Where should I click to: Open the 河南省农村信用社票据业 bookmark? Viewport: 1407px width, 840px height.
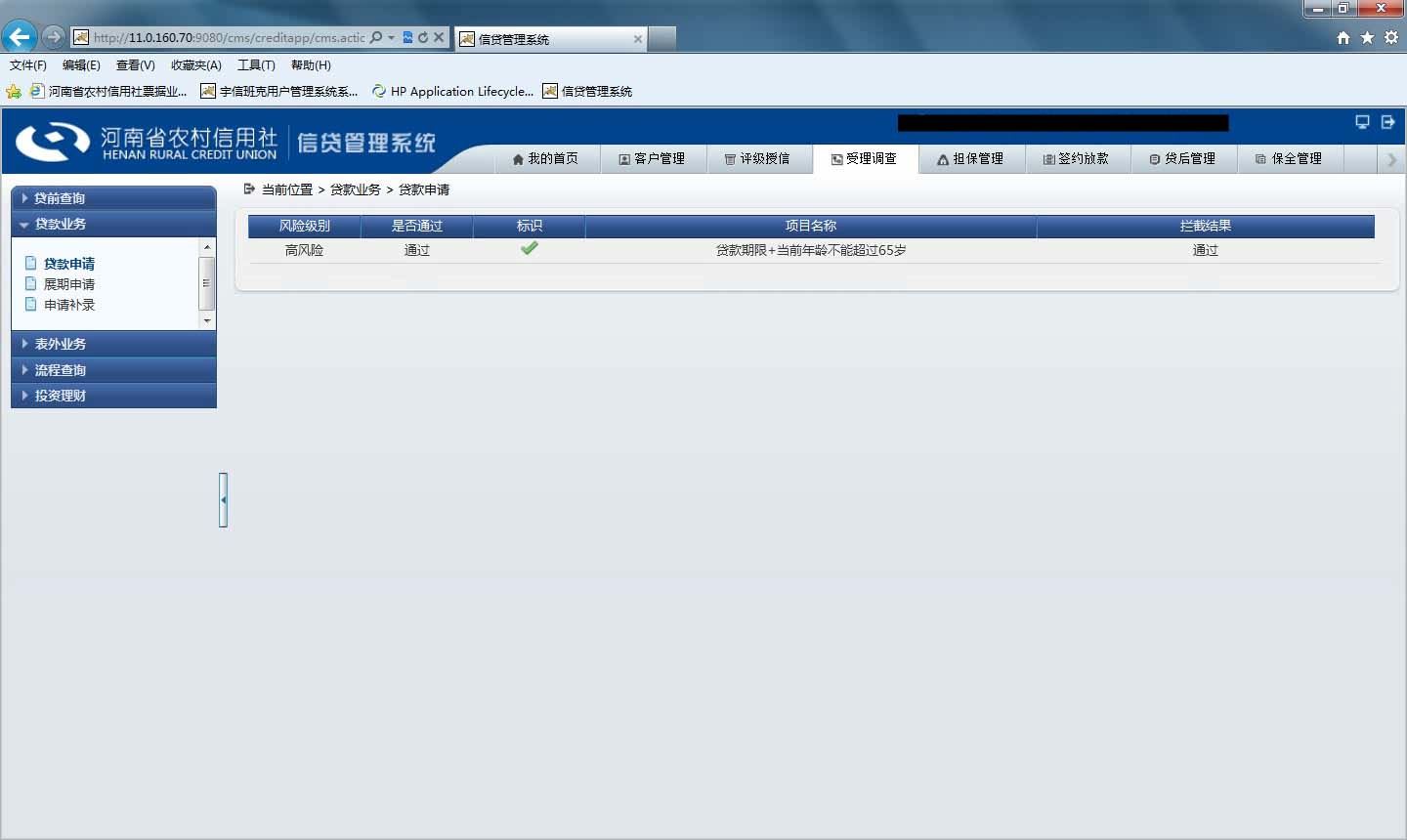[108, 92]
